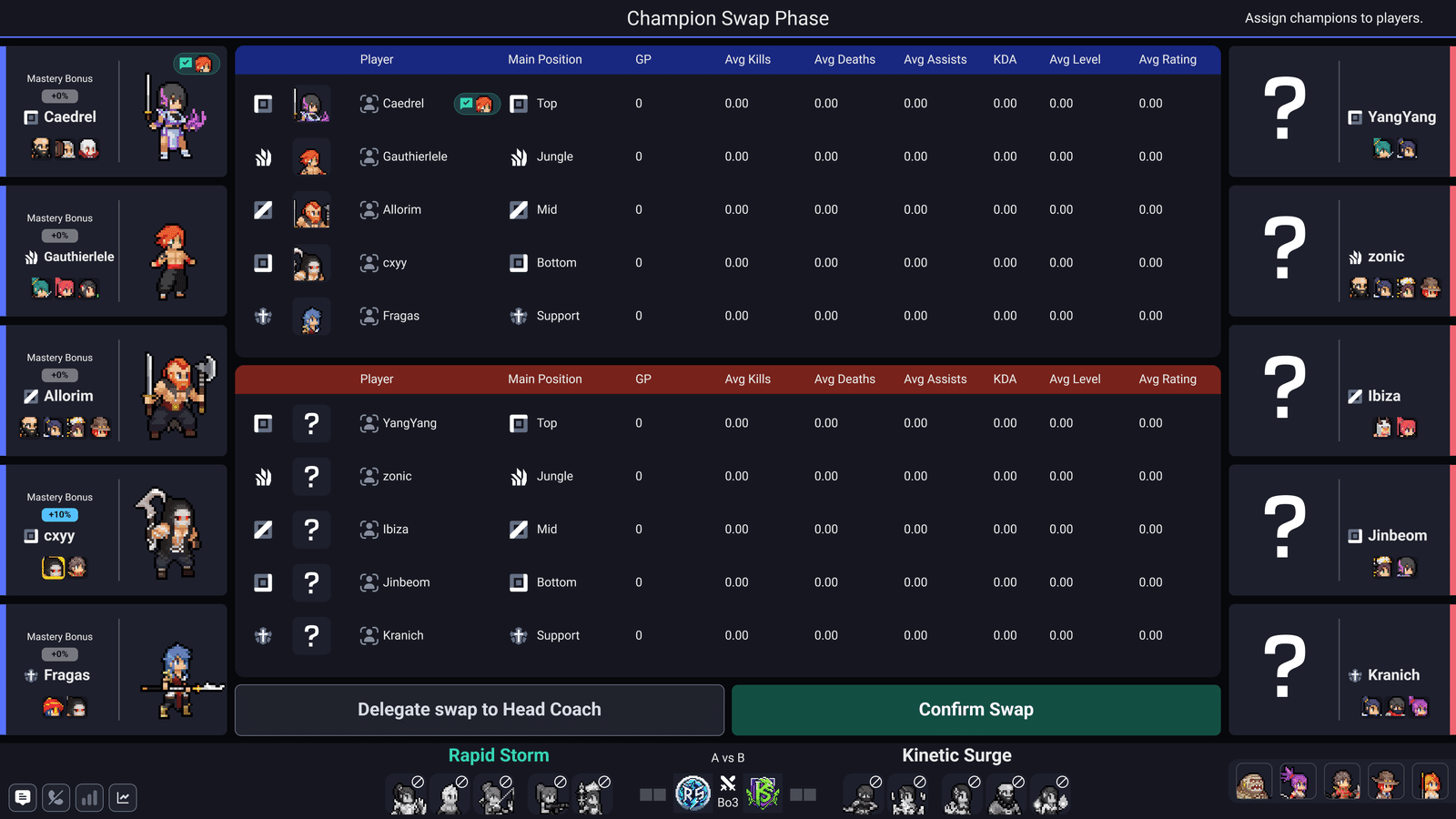Click Gauthierlele player name in table
1456x819 pixels.
click(x=415, y=157)
